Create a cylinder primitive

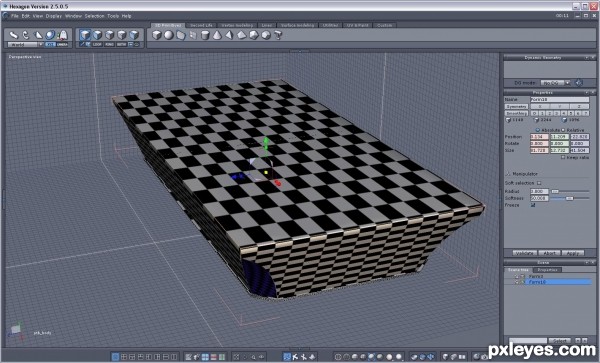205,35
